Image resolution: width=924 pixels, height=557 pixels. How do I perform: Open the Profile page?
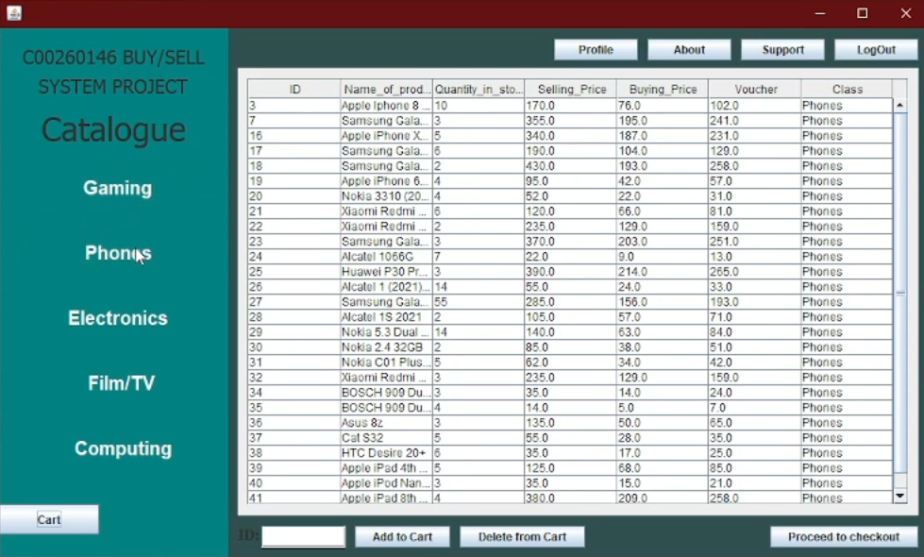(595, 50)
